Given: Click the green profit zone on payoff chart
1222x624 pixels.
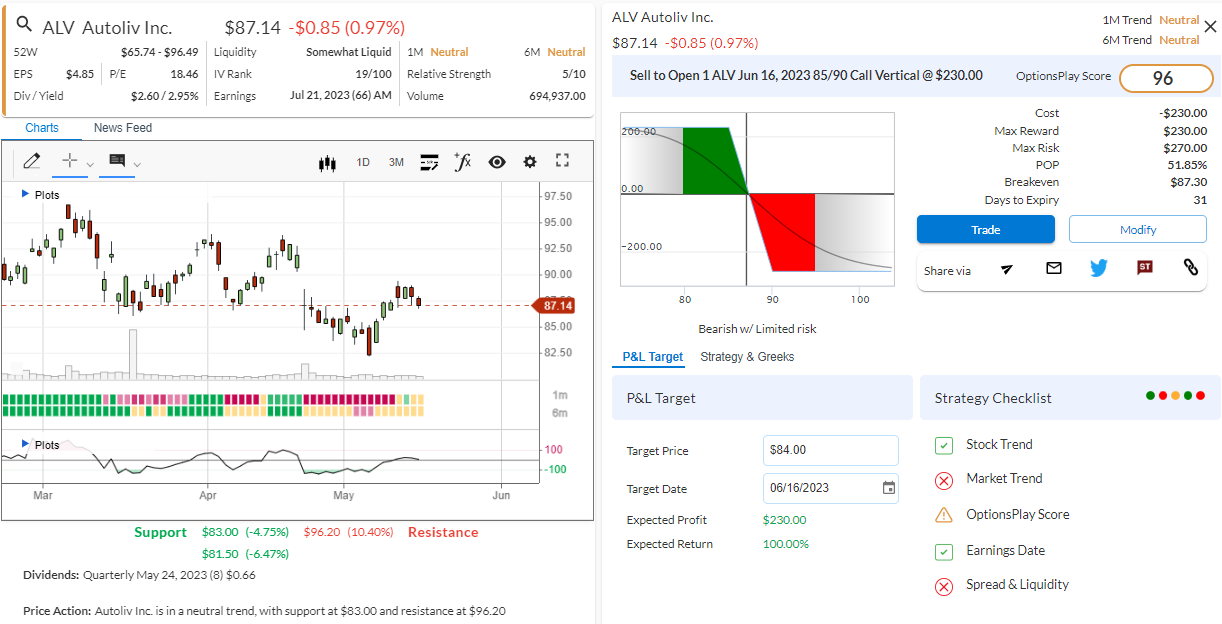Looking at the screenshot, I should click(x=712, y=160).
